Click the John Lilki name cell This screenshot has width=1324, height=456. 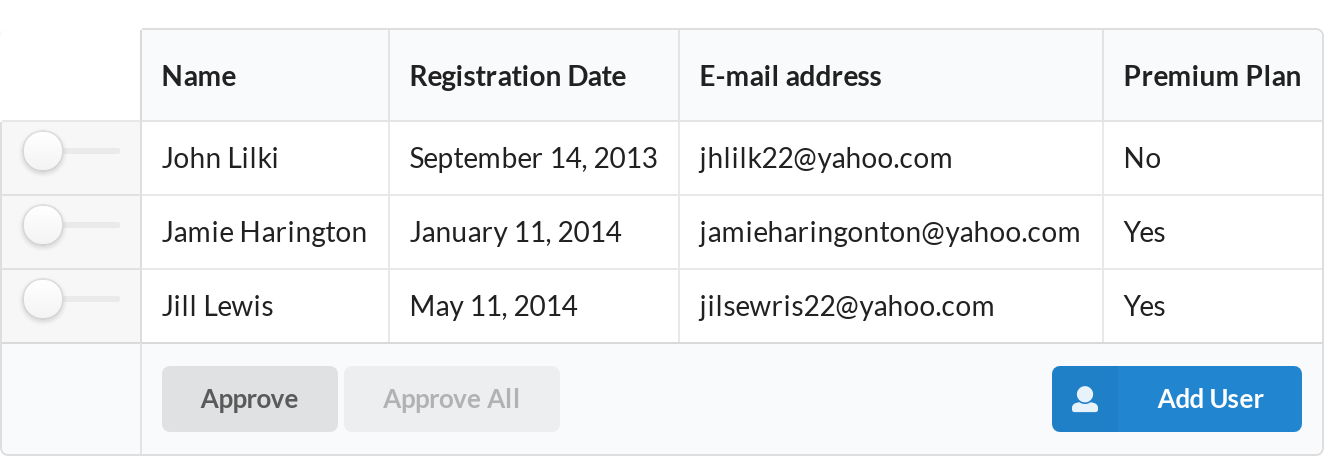coord(265,158)
